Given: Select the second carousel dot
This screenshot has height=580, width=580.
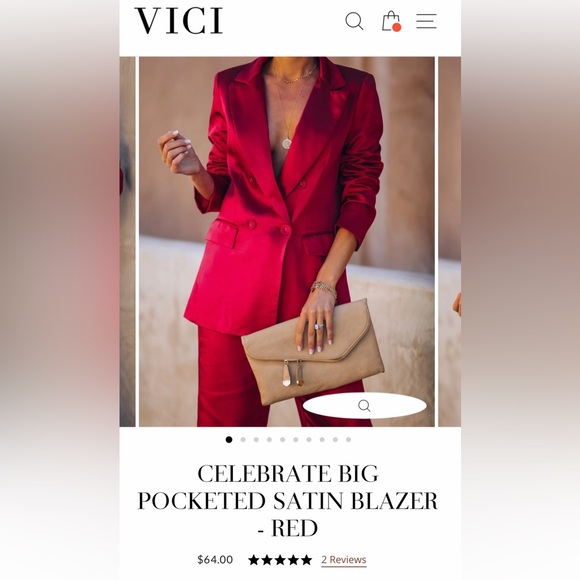Looking at the screenshot, I should (x=243, y=439).
